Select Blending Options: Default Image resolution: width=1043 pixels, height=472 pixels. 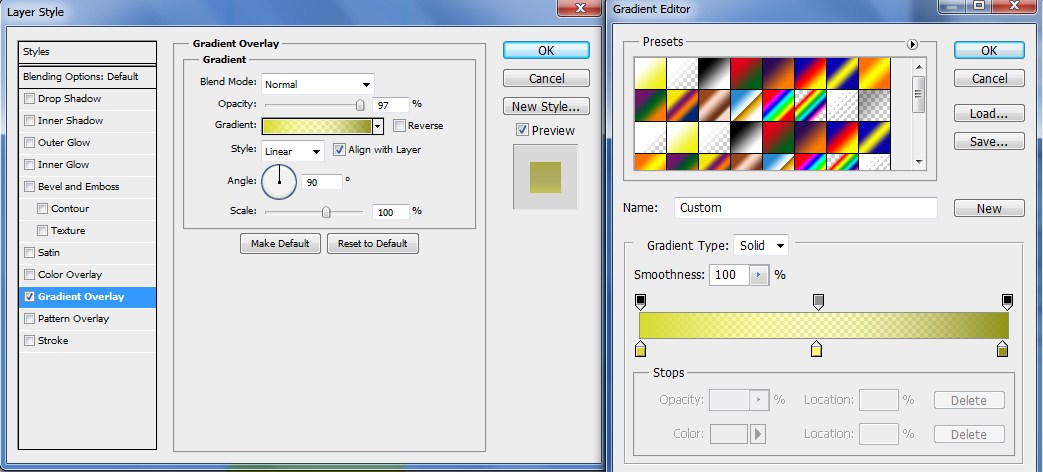88,76
